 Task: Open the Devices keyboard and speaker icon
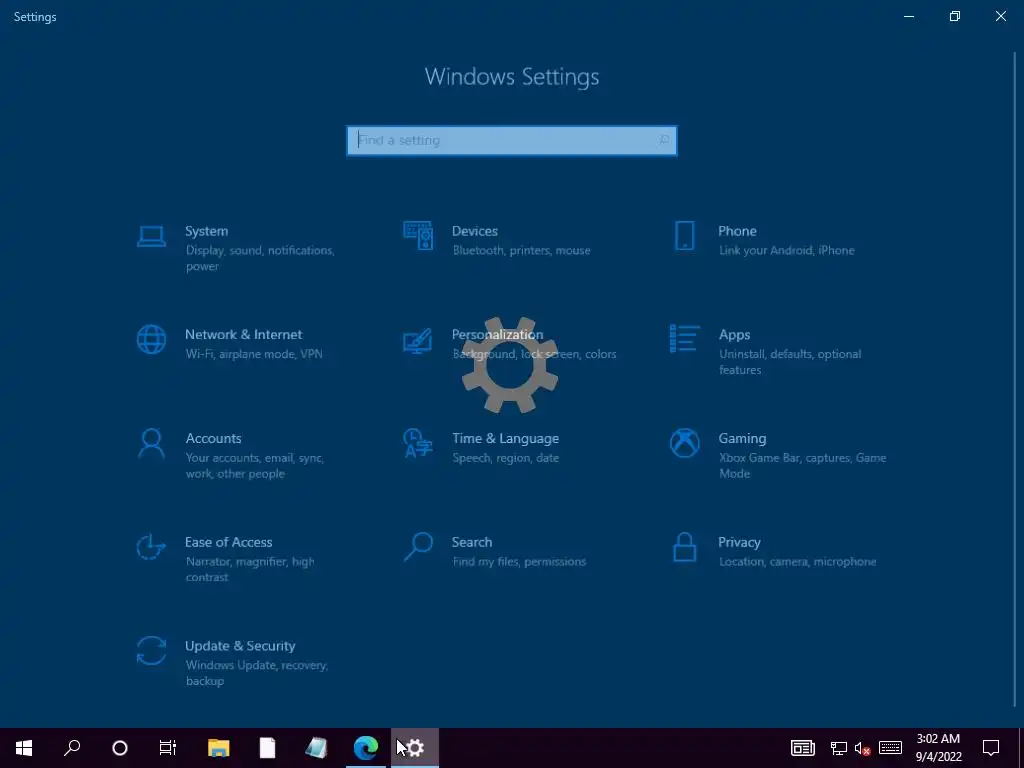pos(418,236)
